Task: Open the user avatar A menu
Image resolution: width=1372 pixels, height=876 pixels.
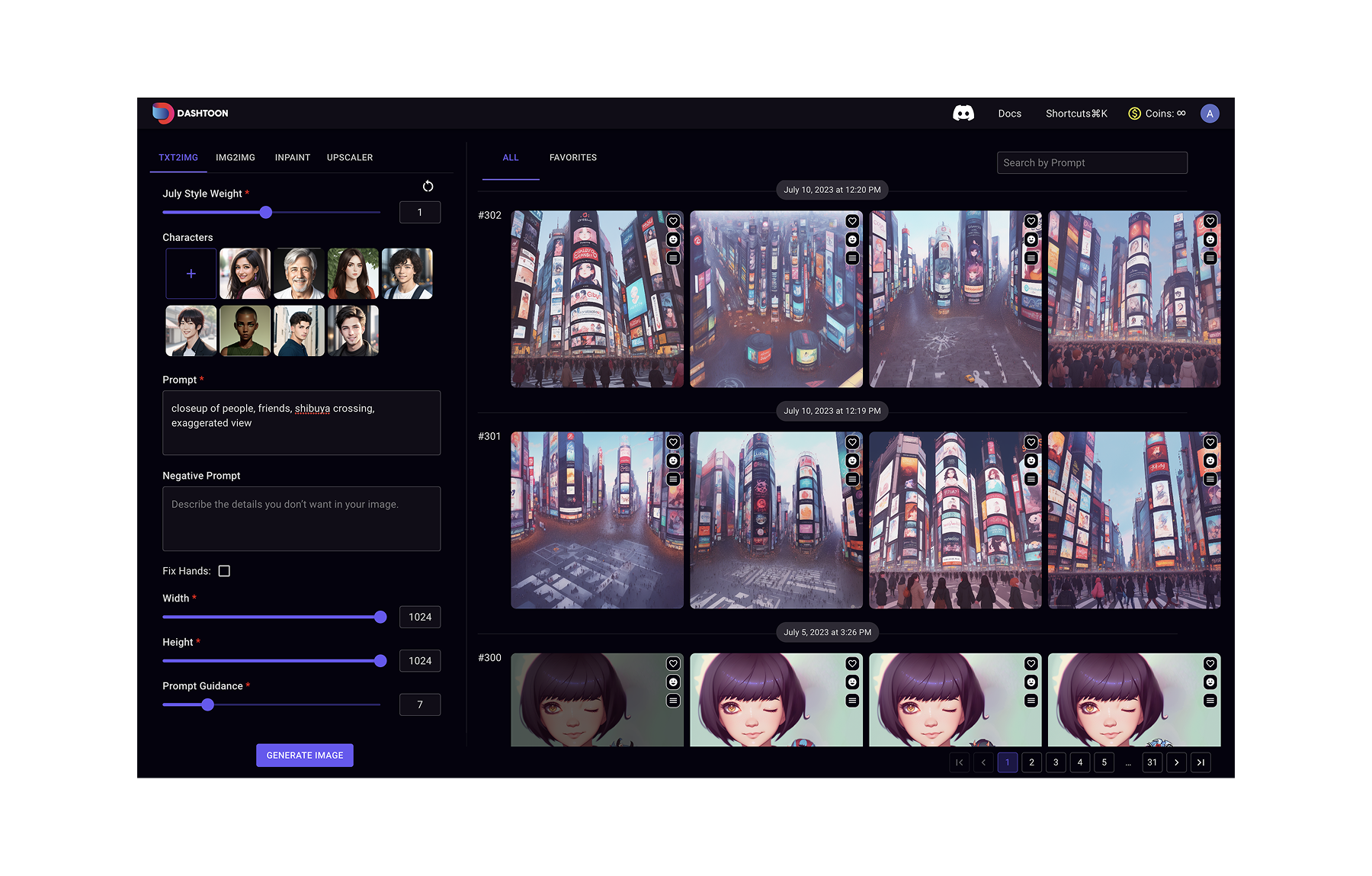Action: click(x=1210, y=114)
